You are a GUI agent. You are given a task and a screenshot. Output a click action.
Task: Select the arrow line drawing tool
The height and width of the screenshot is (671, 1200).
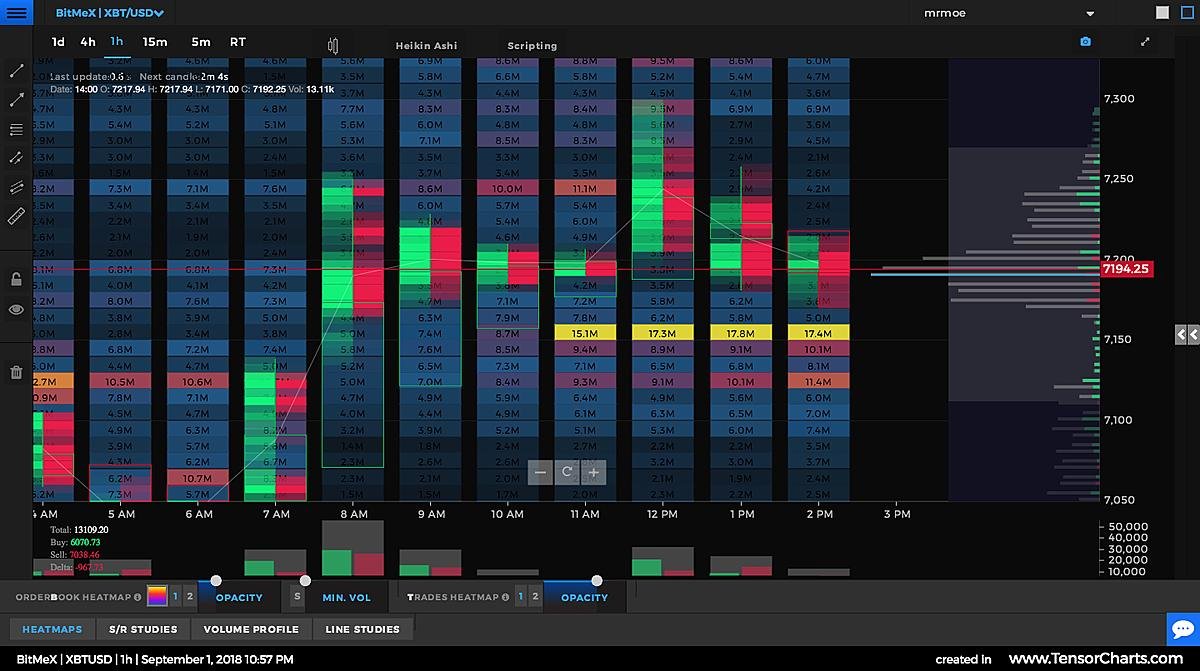coord(16,100)
